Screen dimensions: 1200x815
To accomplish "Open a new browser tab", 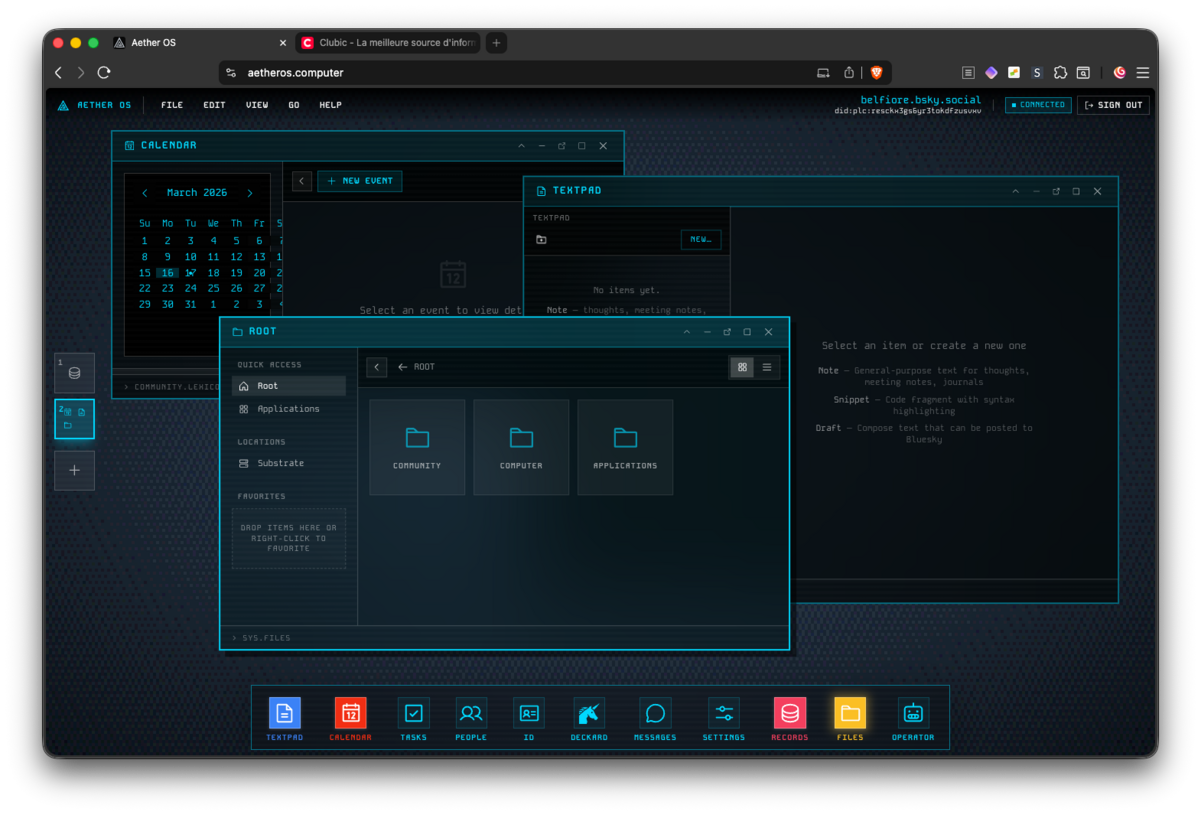I will click(497, 43).
